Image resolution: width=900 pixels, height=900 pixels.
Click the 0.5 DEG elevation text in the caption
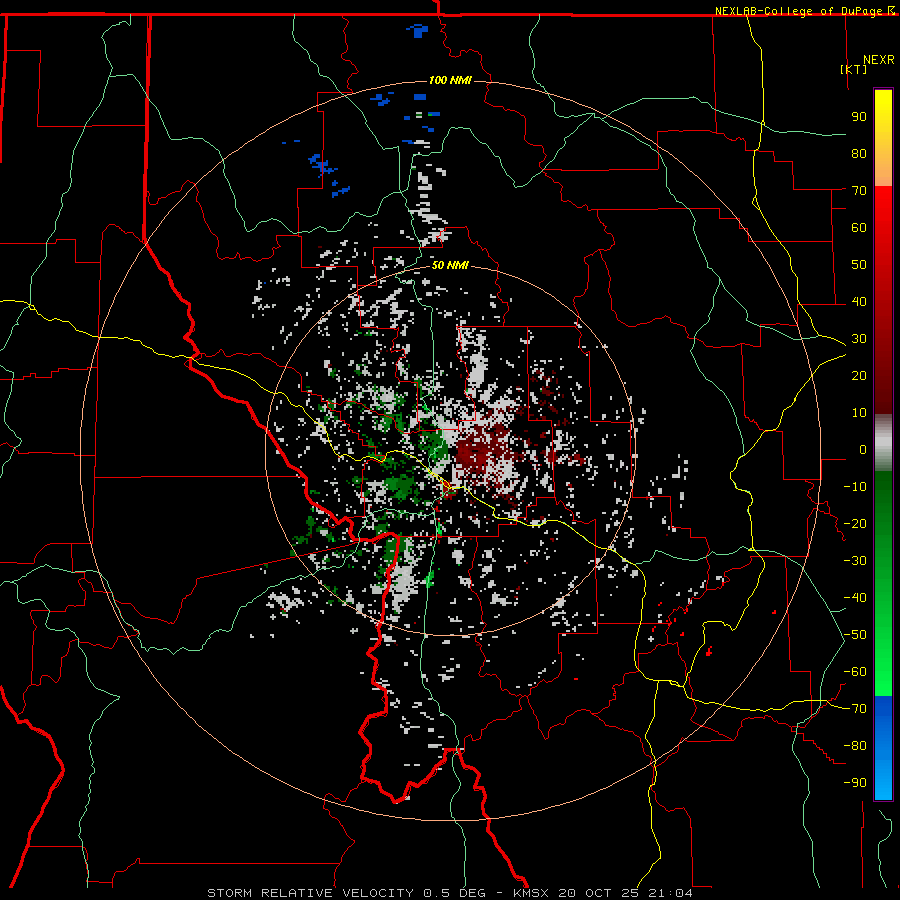pyautogui.click(x=454, y=893)
